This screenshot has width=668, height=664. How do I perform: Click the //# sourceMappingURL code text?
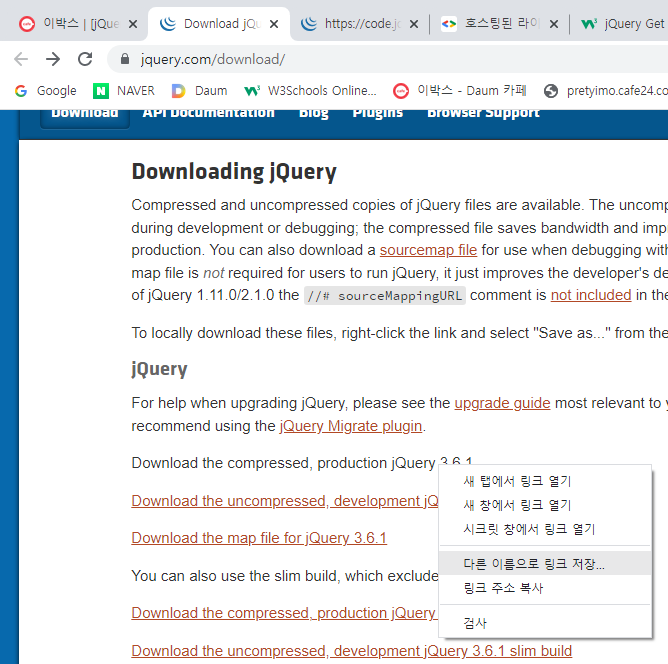385,296
